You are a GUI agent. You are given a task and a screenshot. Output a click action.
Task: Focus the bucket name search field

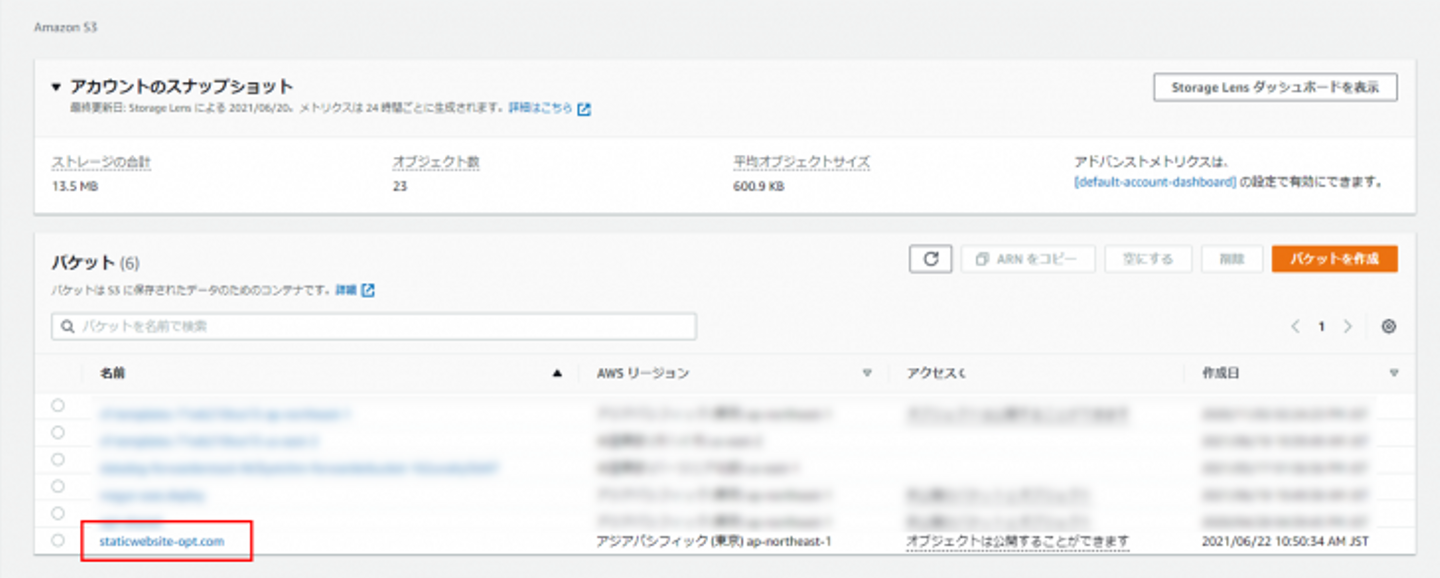pyautogui.click(x=374, y=326)
